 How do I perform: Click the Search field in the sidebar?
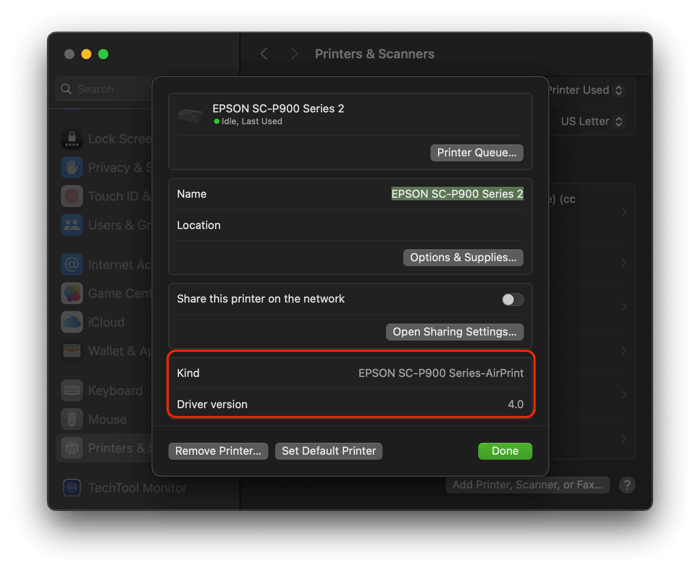pyautogui.click(x=104, y=89)
